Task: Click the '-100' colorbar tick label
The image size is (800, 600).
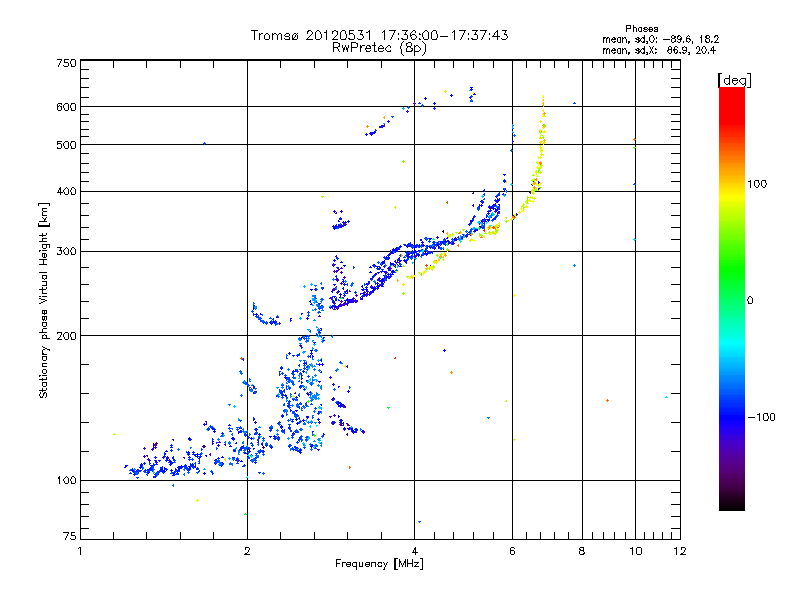Action: pyautogui.click(x=762, y=417)
